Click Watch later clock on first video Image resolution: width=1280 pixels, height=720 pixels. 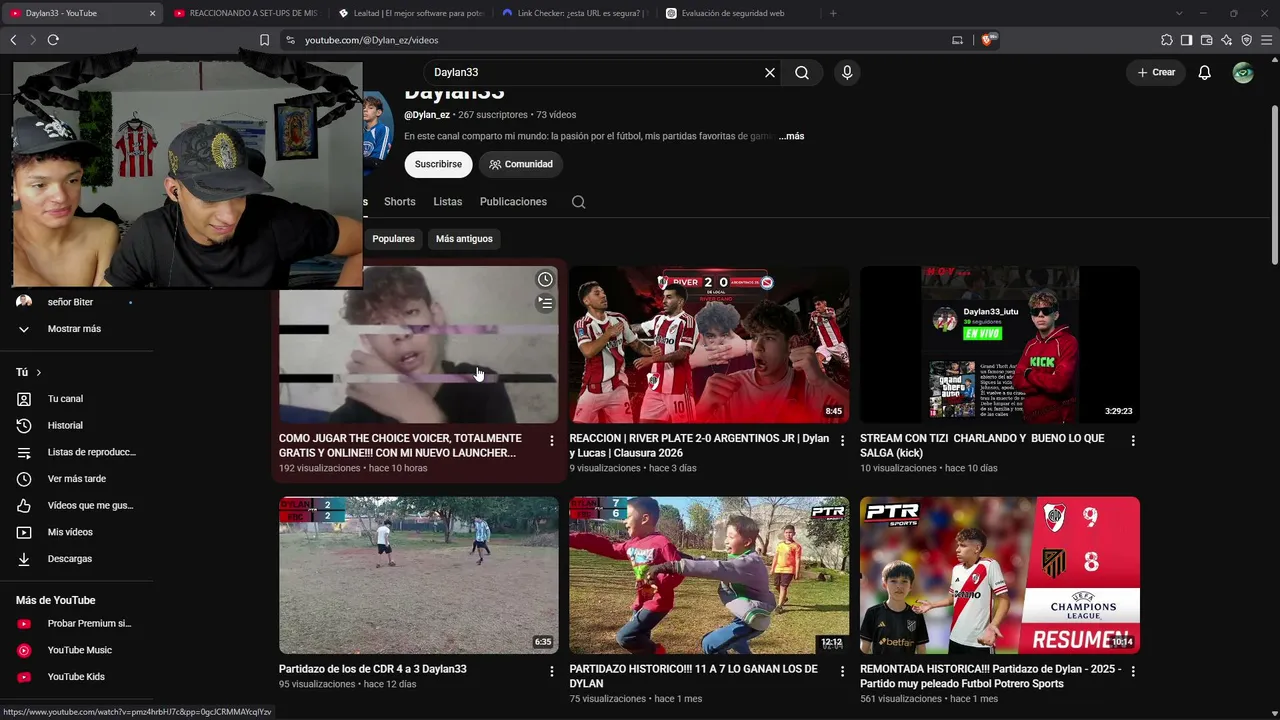pyautogui.click(x=545, y=280)
